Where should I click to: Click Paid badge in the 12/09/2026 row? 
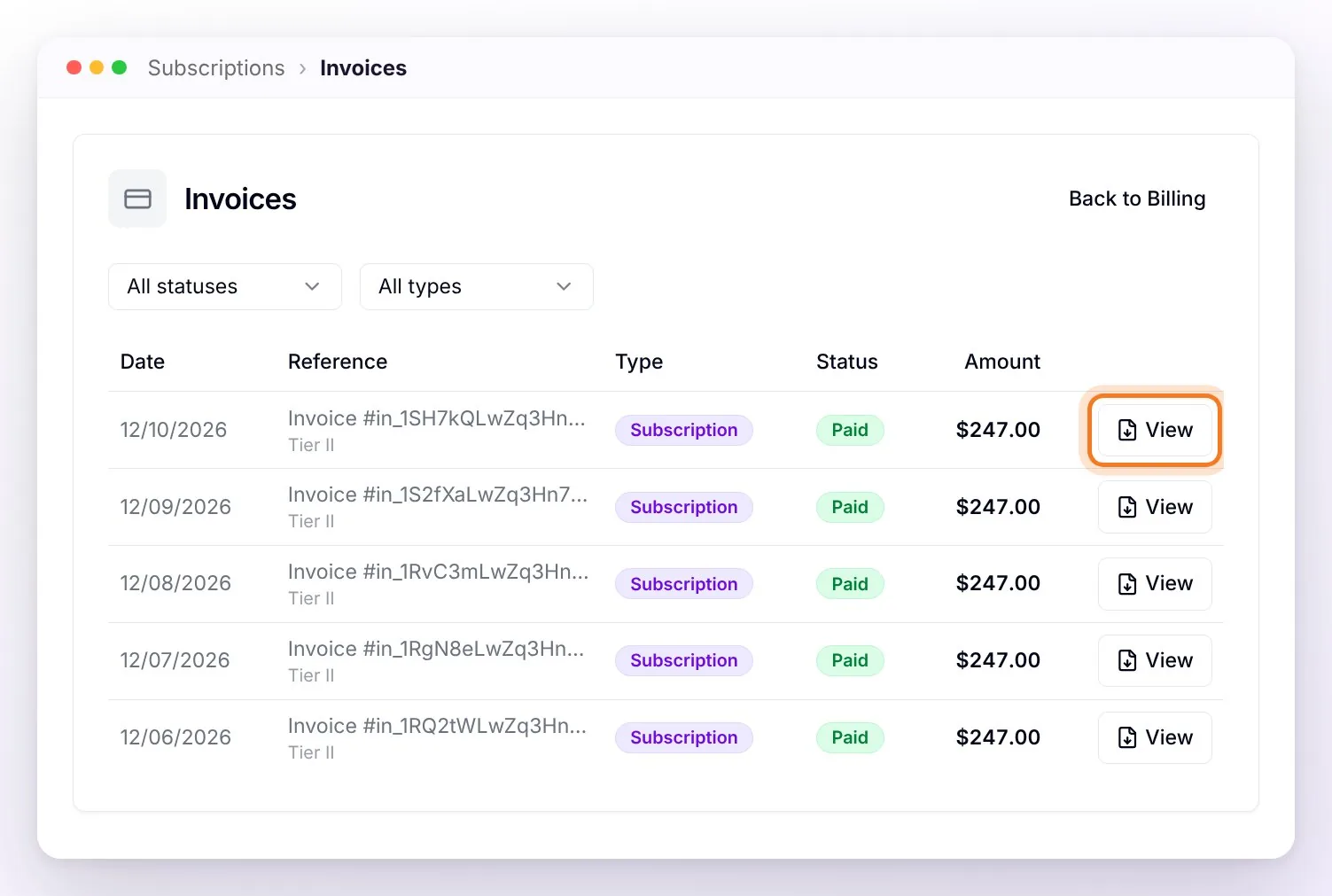(850, 507)
